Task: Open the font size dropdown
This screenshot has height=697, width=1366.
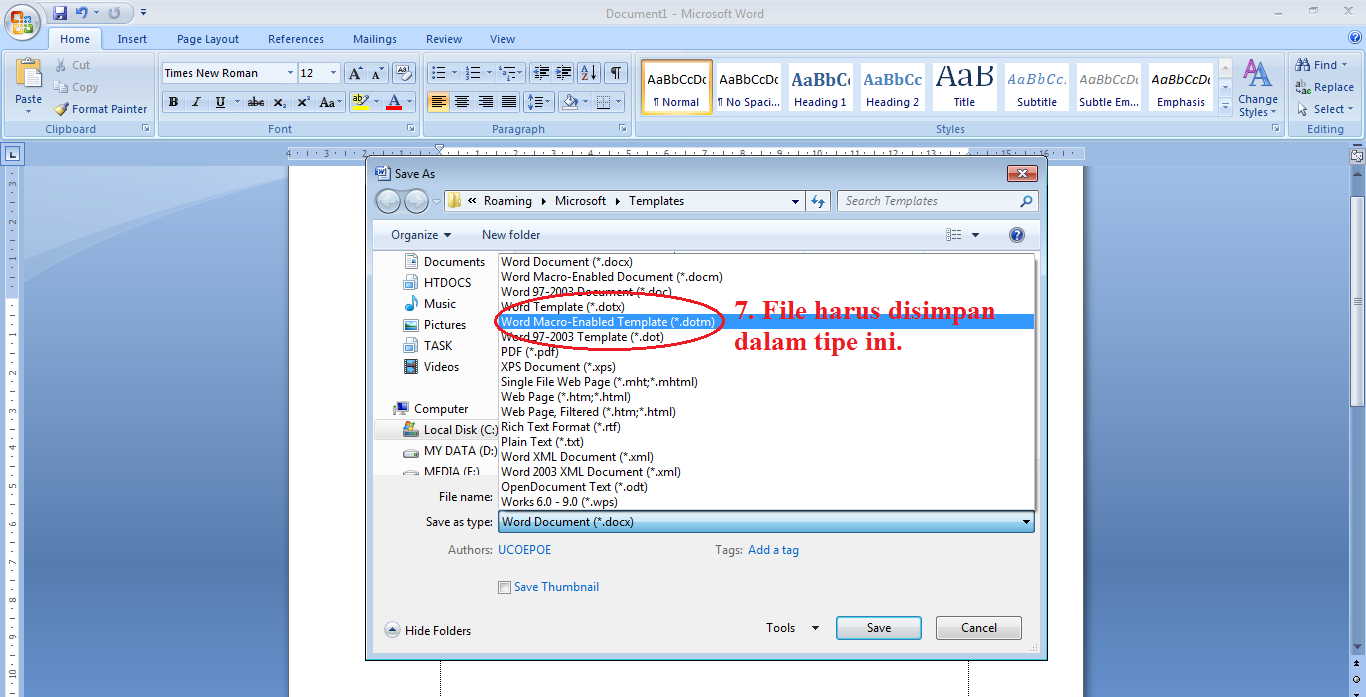Action: click(x=331, y=72)
